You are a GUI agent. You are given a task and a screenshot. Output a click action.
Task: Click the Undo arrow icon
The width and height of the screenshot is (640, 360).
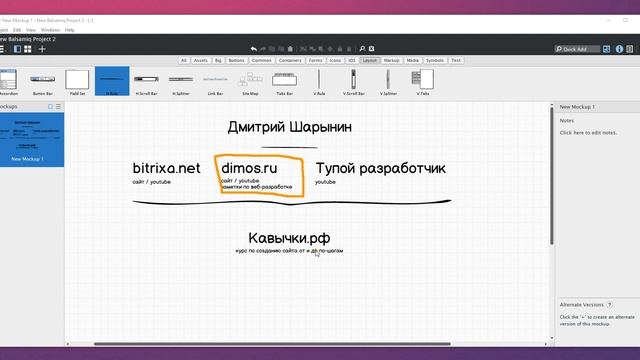click(253, 49)
